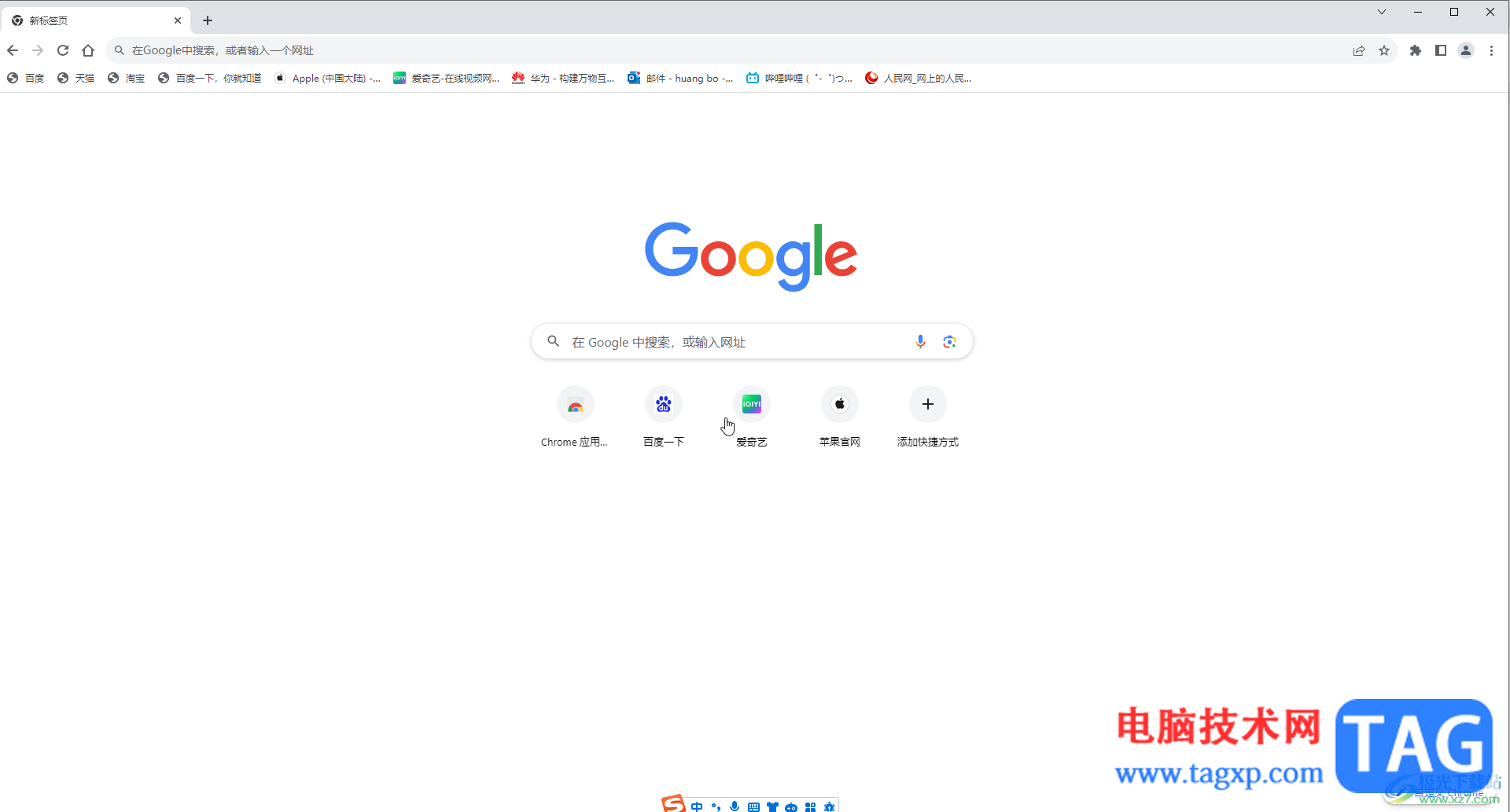1510x812 pixels.
Task: Click the IME voice input microphone
Action: click(735, 806)
